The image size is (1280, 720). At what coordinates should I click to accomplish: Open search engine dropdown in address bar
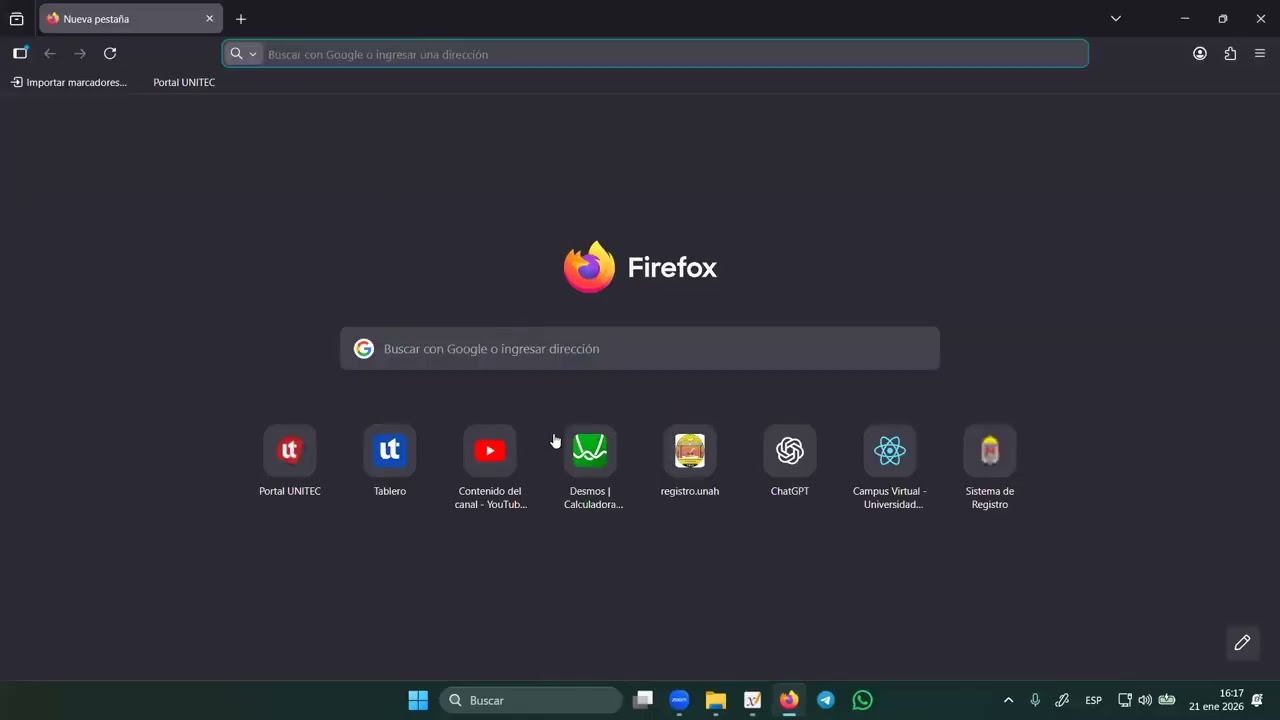243,54
